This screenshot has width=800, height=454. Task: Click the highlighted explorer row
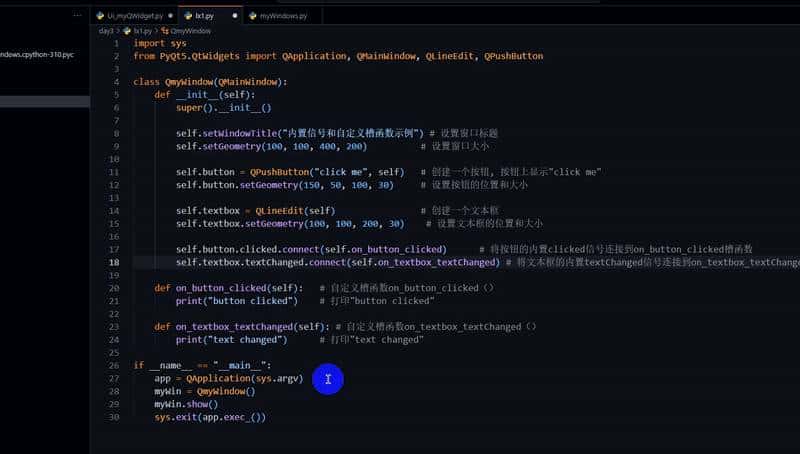(45, 102)
